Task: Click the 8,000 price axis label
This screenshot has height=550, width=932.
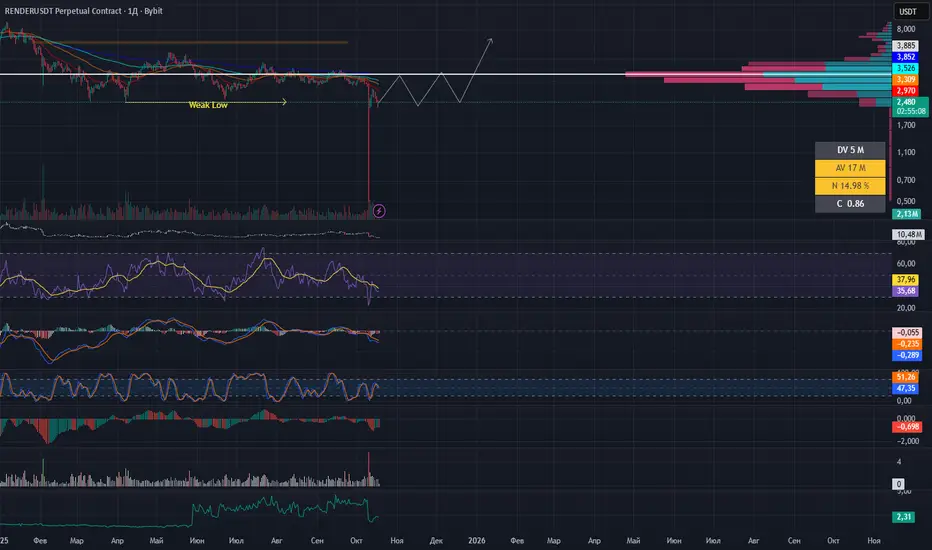Action: [x=906, y=29]
